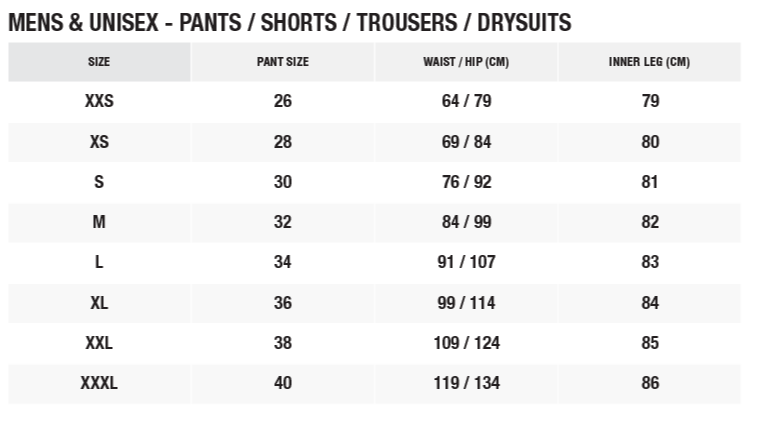This screenshot has width=775, height=421.
Task: Select the XL size cell
Action: click(x=99, y=303)
